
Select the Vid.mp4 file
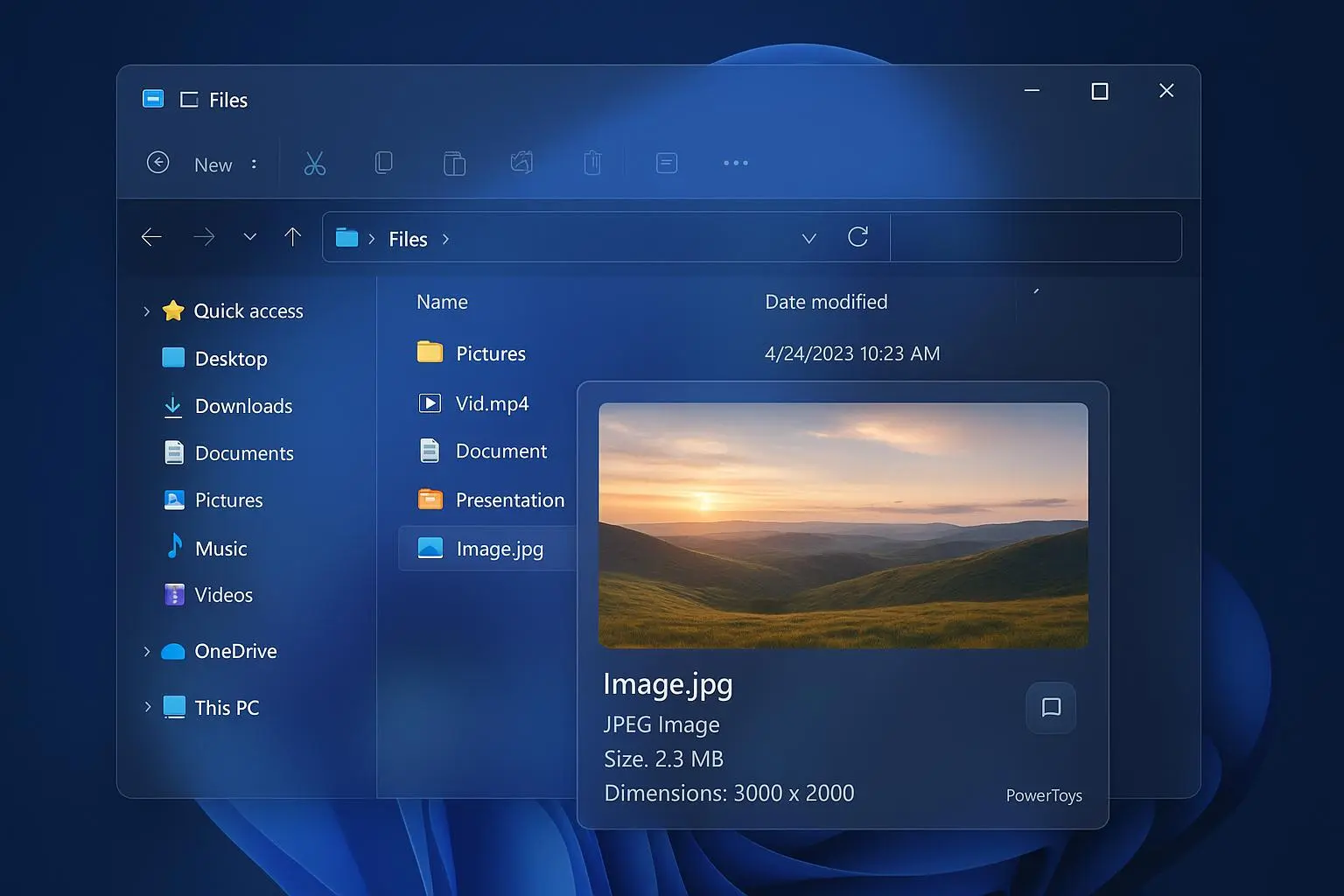click(492, 403)
